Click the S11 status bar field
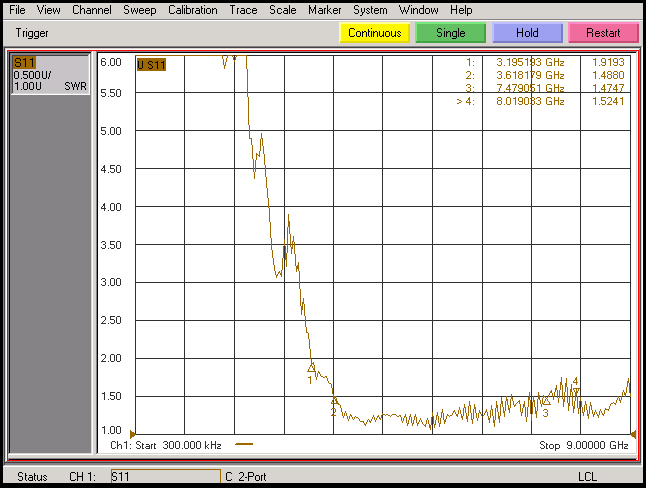 [166, 476]
